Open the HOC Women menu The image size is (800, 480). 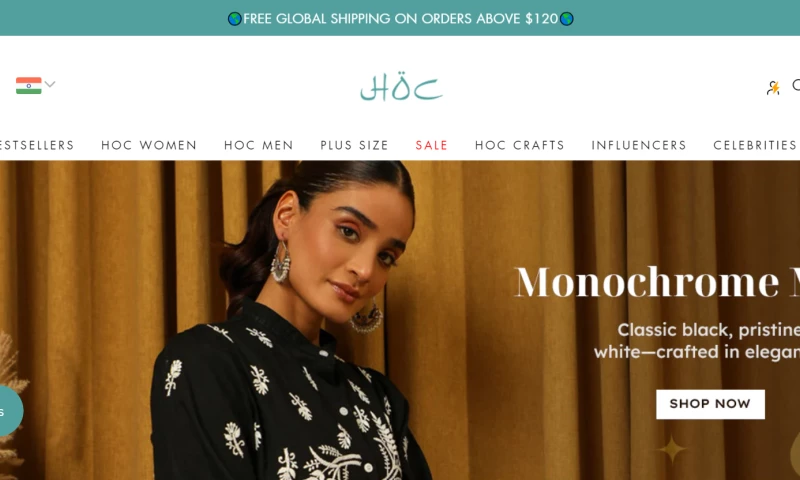point(149,145)
